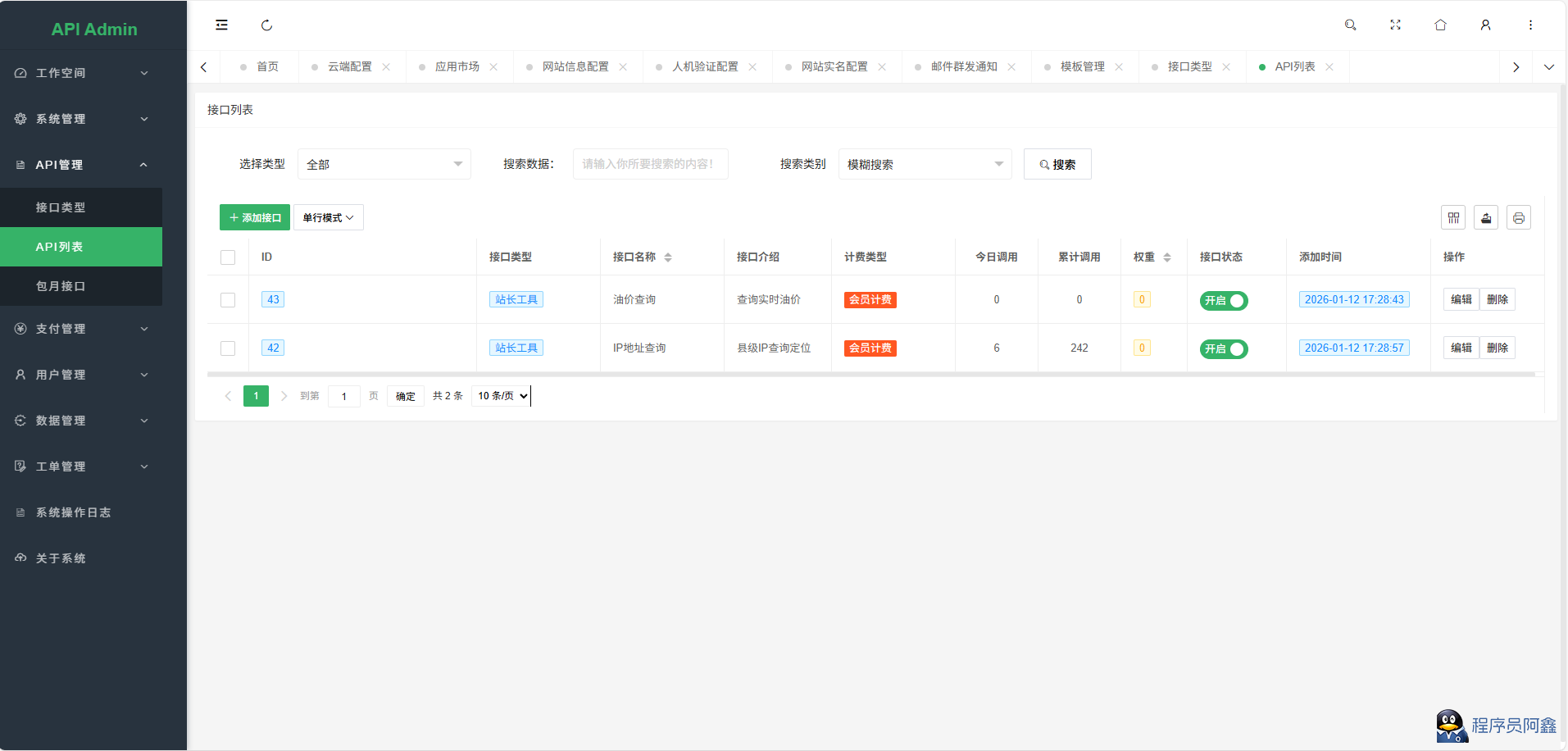The image size is (1568, 751).
Task: Toggle interface status switch for 油价查询
Action: click(x=1223, y=301)
